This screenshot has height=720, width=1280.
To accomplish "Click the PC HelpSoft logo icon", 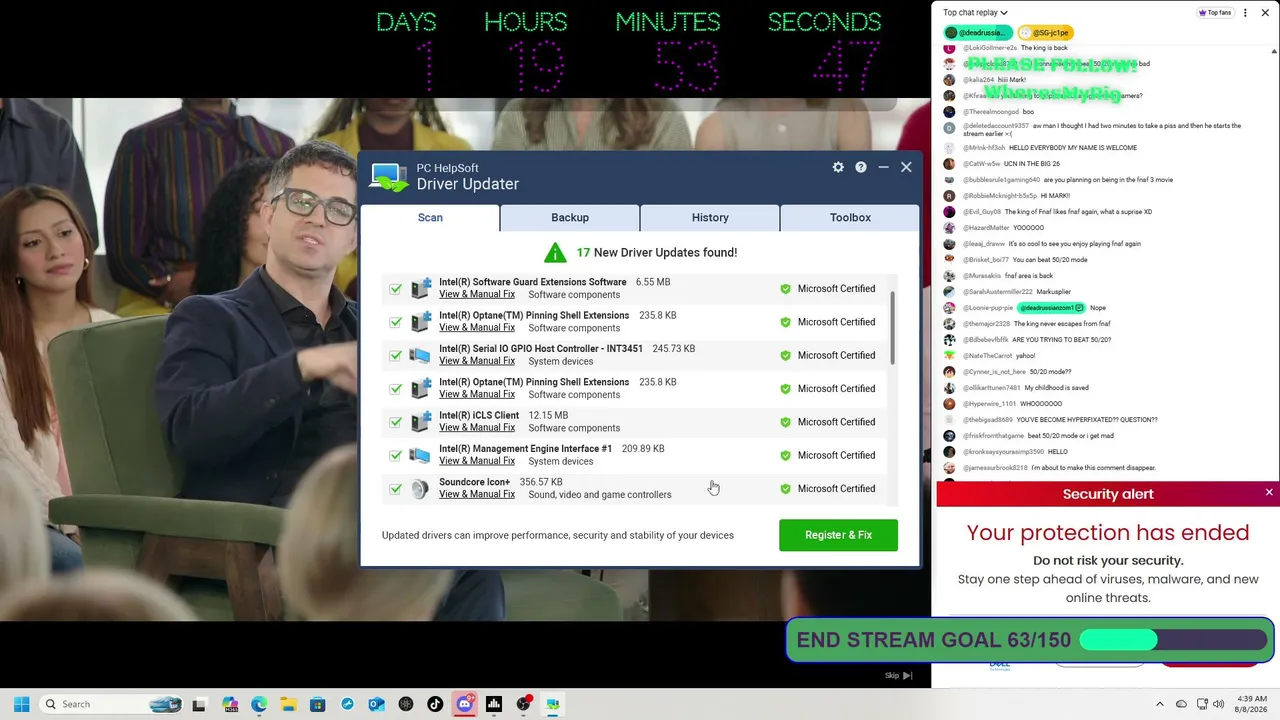I will [389, 177].
